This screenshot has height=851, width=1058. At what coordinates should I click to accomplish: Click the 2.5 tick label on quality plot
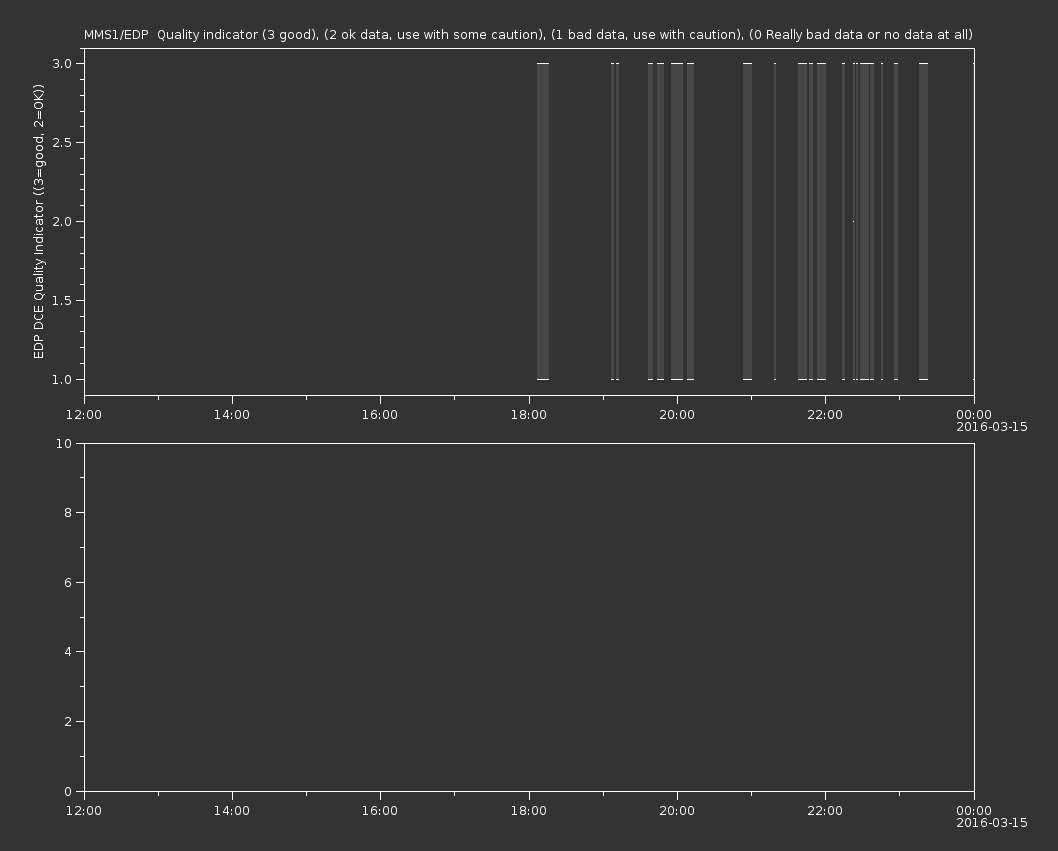62,142
